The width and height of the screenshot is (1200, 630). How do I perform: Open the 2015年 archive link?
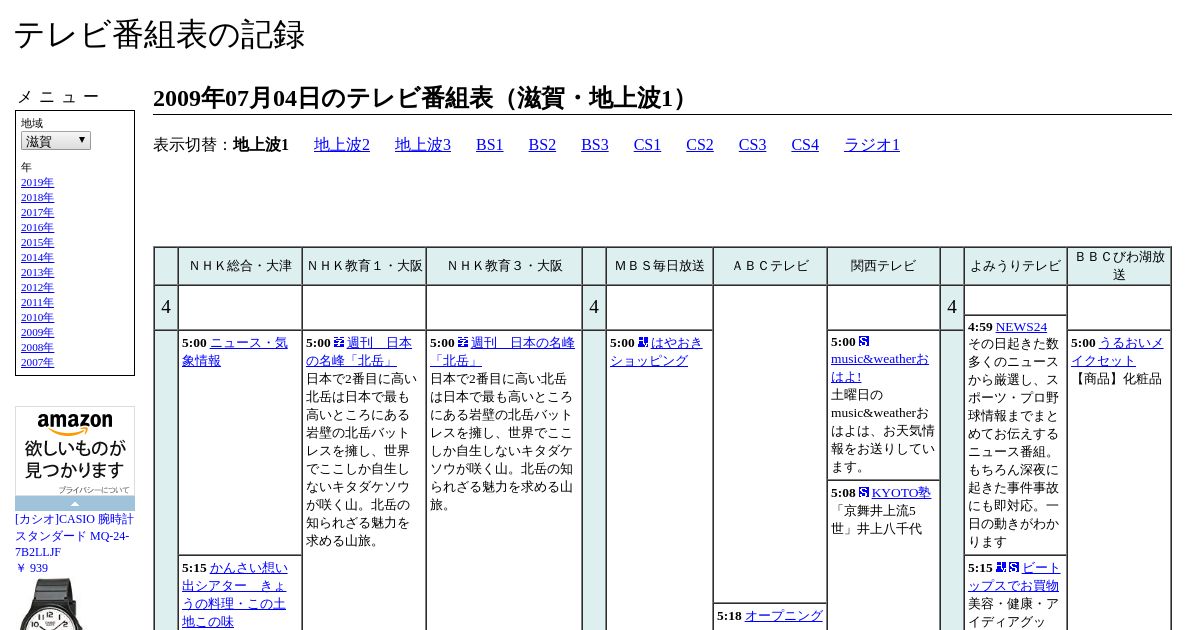click(x=37, y=242)
